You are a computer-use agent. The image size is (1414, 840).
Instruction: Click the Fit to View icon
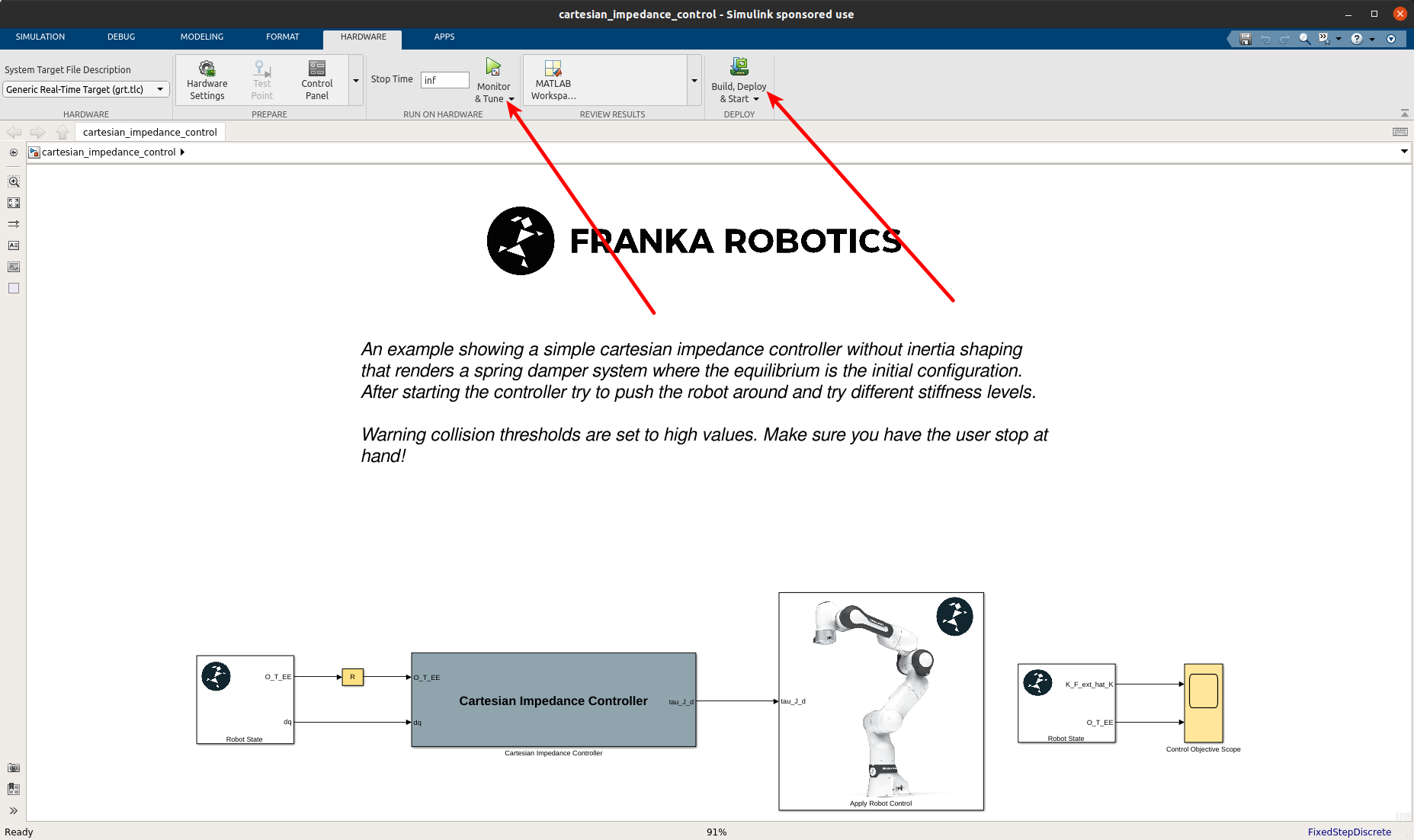[x=14, y=204]
